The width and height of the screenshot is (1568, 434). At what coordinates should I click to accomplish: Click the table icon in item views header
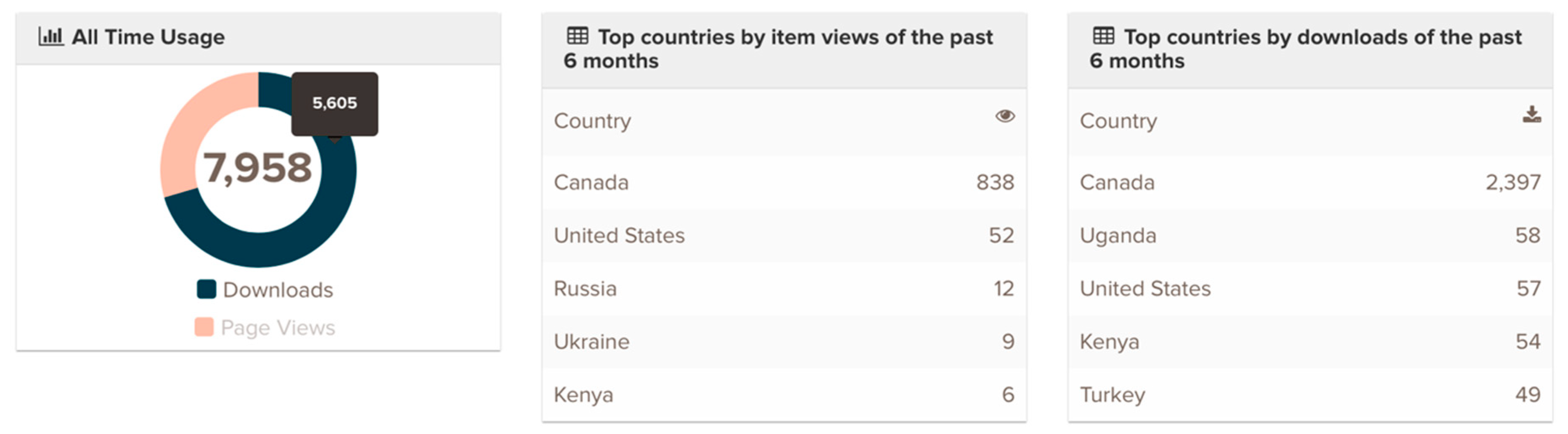point(577,37)
